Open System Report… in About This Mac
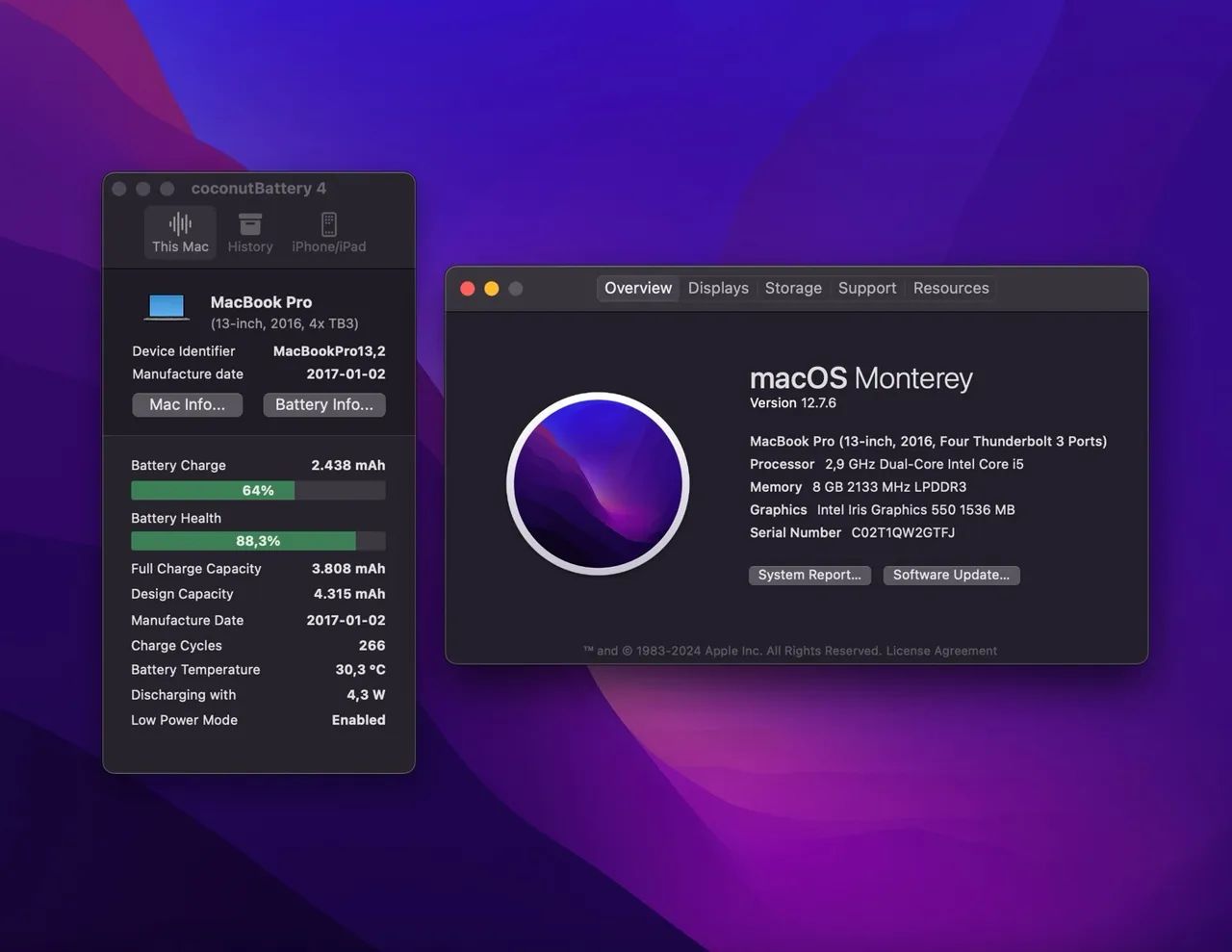 pyautogui.click(x=809, y=575)
